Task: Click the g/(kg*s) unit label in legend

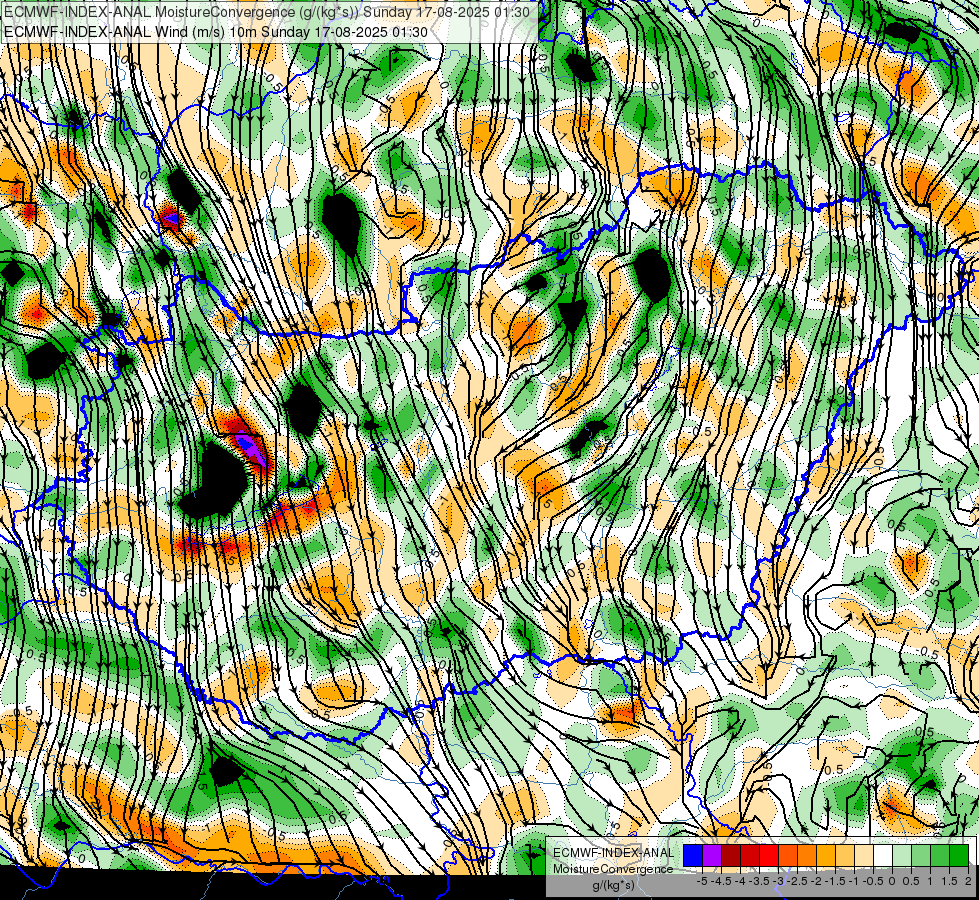Action: click(613, 886)
